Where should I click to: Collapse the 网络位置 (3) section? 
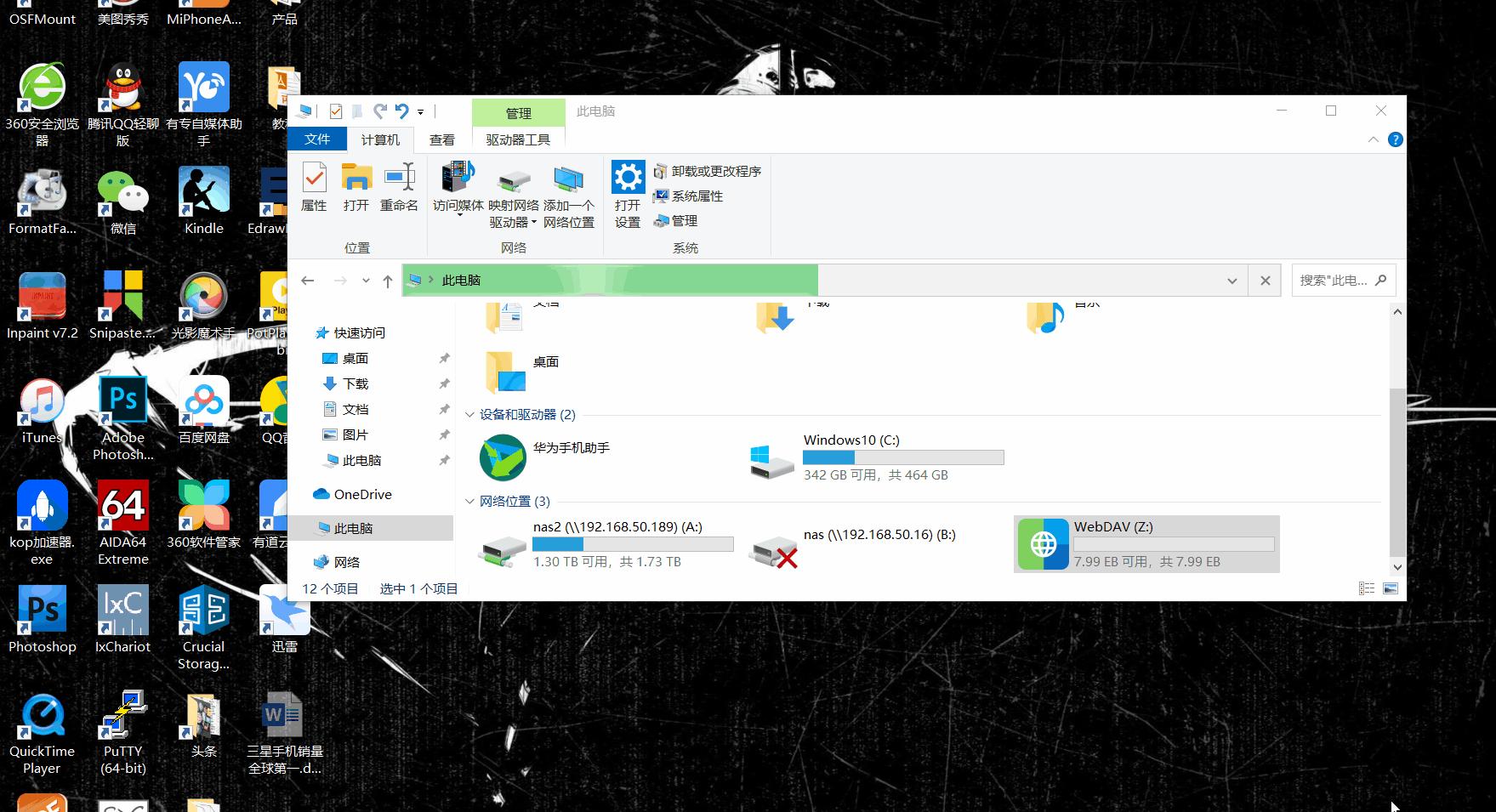469,501
